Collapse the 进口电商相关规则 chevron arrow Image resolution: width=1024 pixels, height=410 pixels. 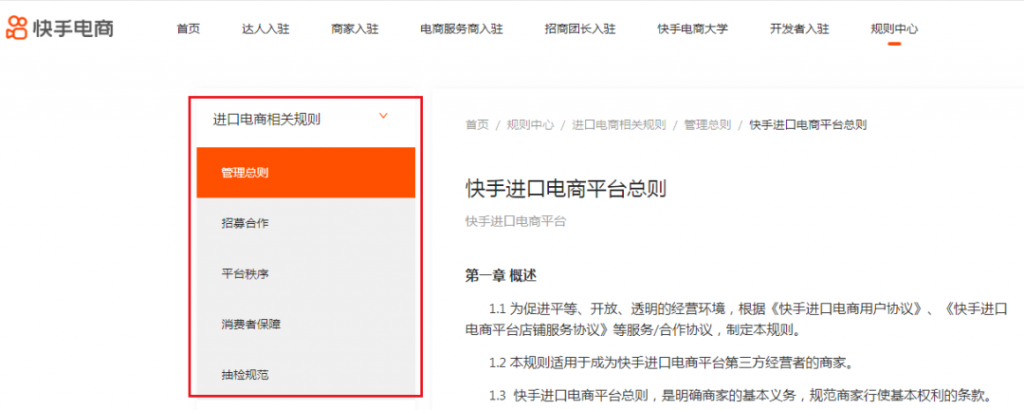tap(383, 116)
